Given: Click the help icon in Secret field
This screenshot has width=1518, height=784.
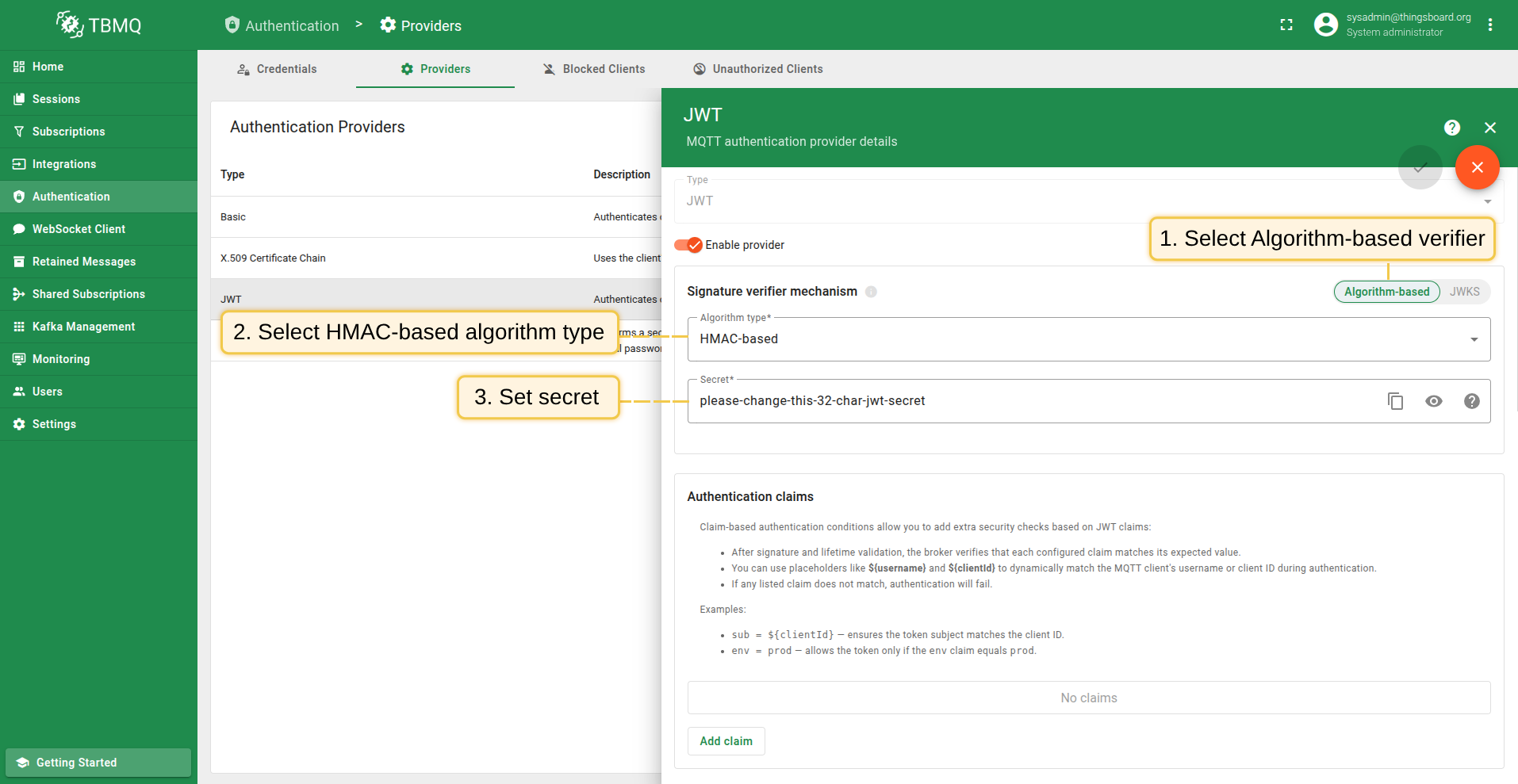Looking at the screenshot, I should point(1471,401).
